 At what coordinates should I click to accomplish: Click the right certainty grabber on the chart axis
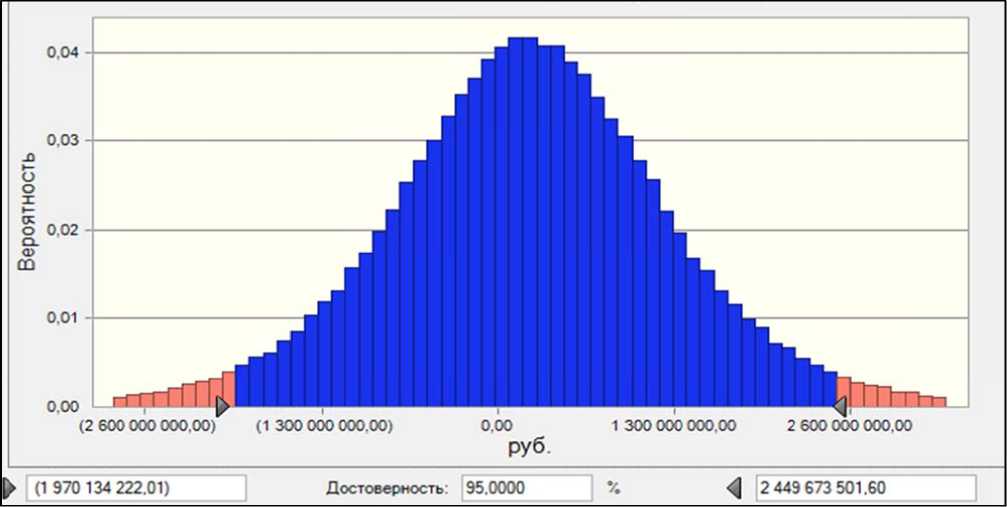839,406
